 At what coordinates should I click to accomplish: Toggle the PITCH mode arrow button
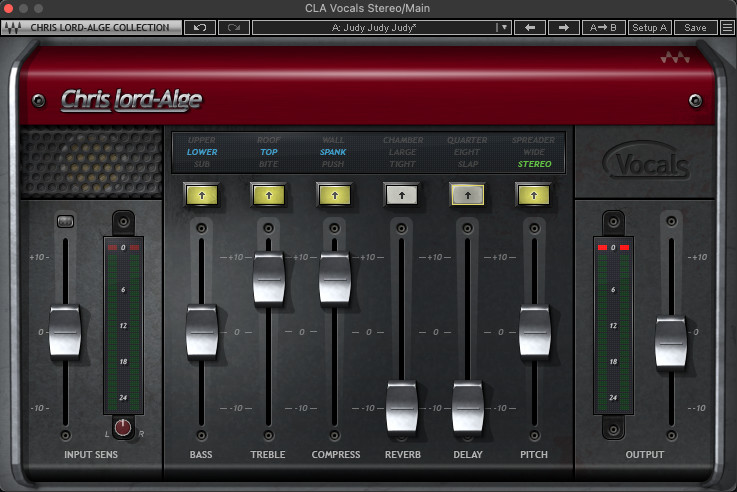(534, 195)
